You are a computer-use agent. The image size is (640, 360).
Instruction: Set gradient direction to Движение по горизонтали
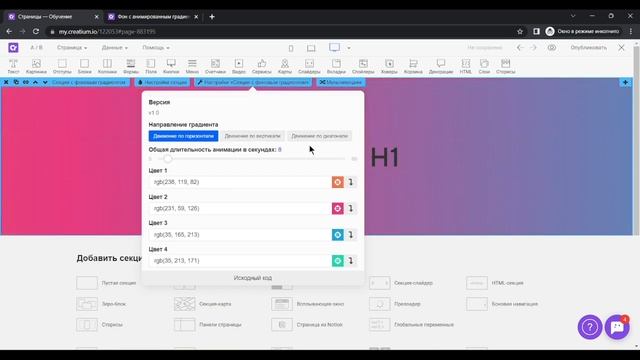(x=183, y=136)
